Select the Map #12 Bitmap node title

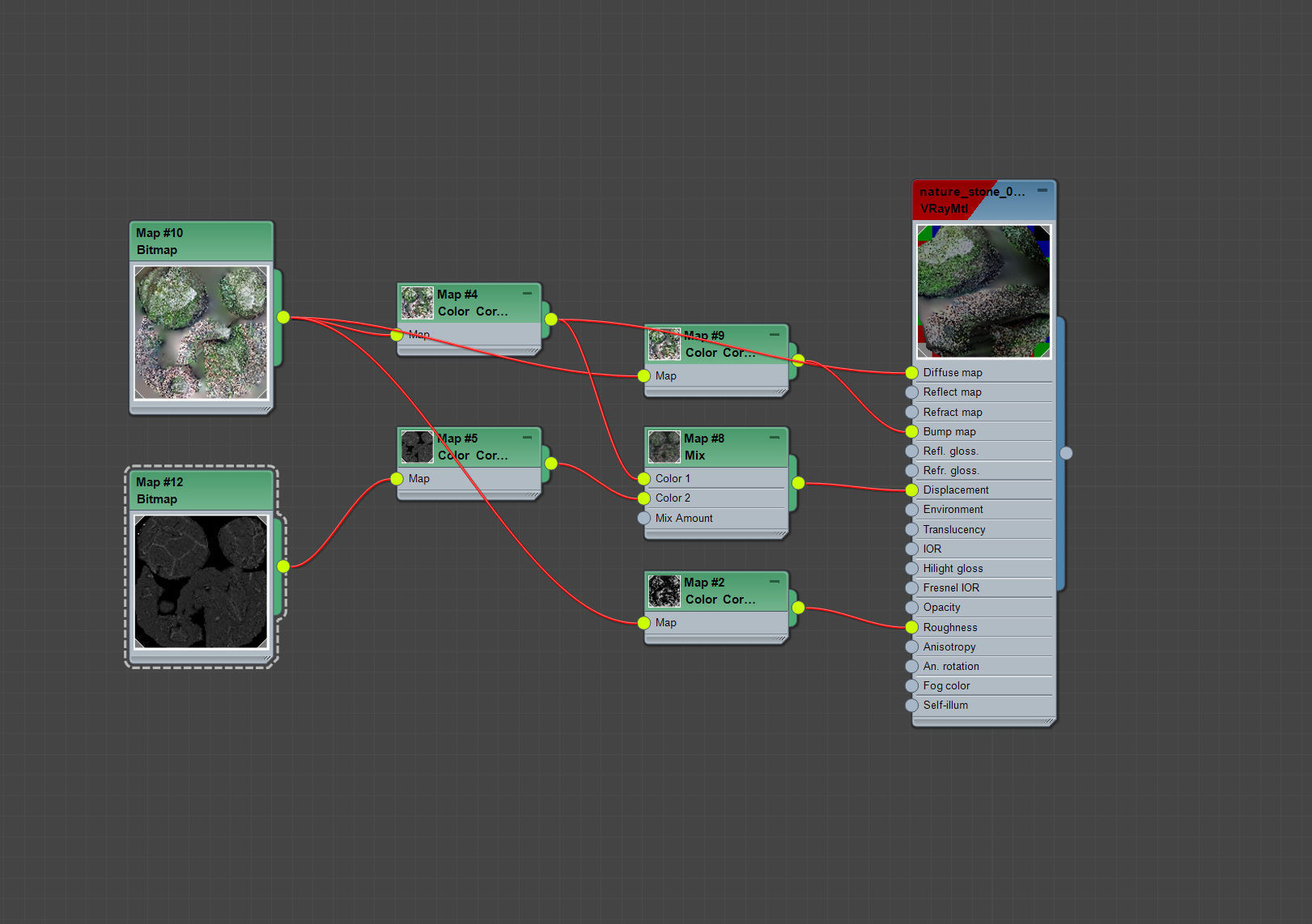[202, 490]
